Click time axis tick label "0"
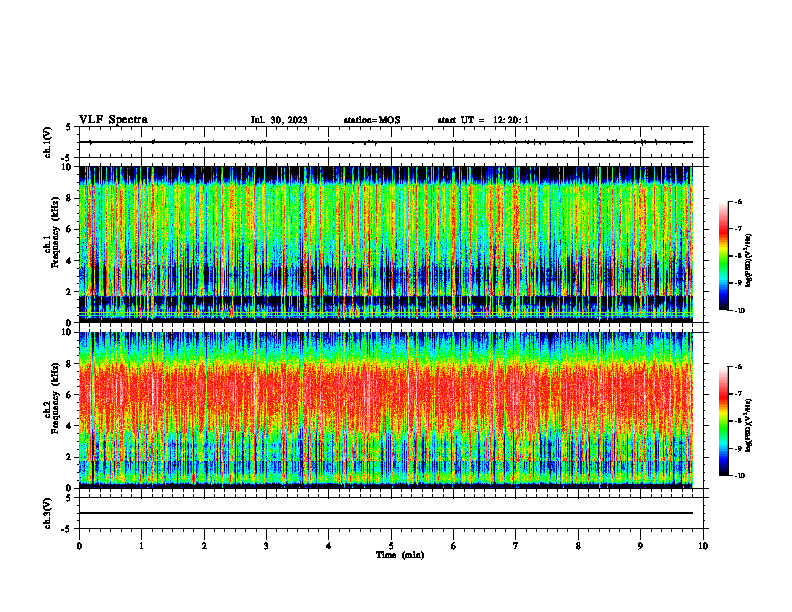The width and height of the screenshot is (792, 612). 79,546
